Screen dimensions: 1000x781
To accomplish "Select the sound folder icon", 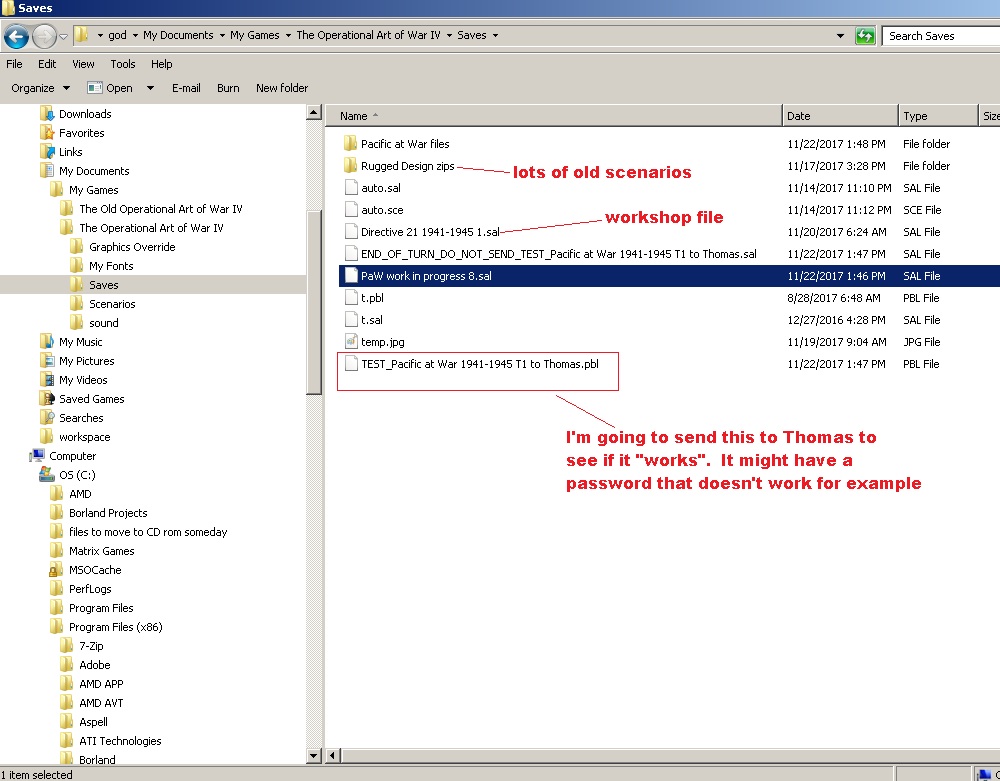I will [x=77, y=323].
